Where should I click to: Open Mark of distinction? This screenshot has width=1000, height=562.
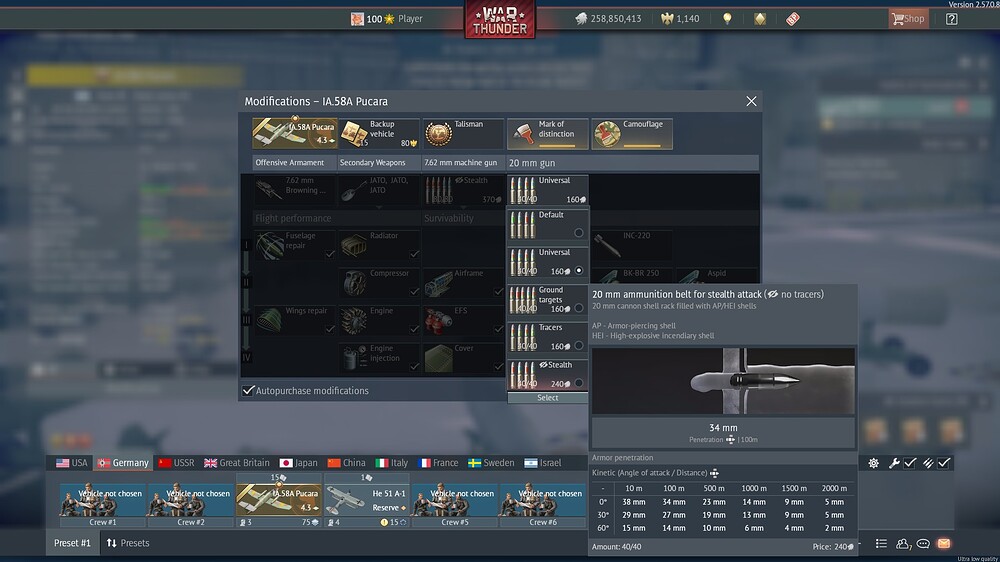547,133
